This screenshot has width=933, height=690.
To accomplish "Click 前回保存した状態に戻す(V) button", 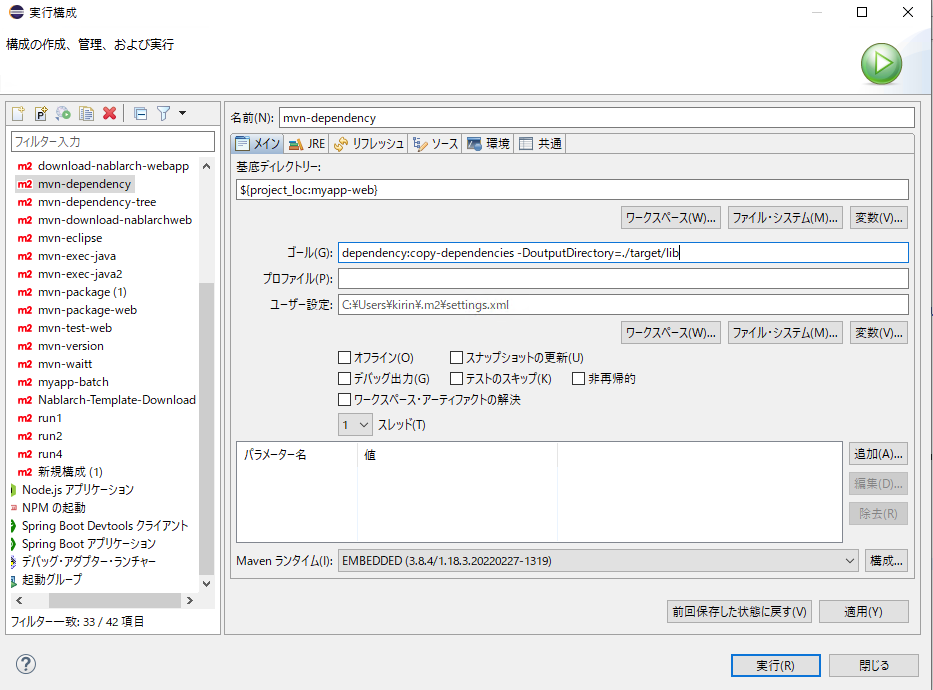I will click(739, 611).
